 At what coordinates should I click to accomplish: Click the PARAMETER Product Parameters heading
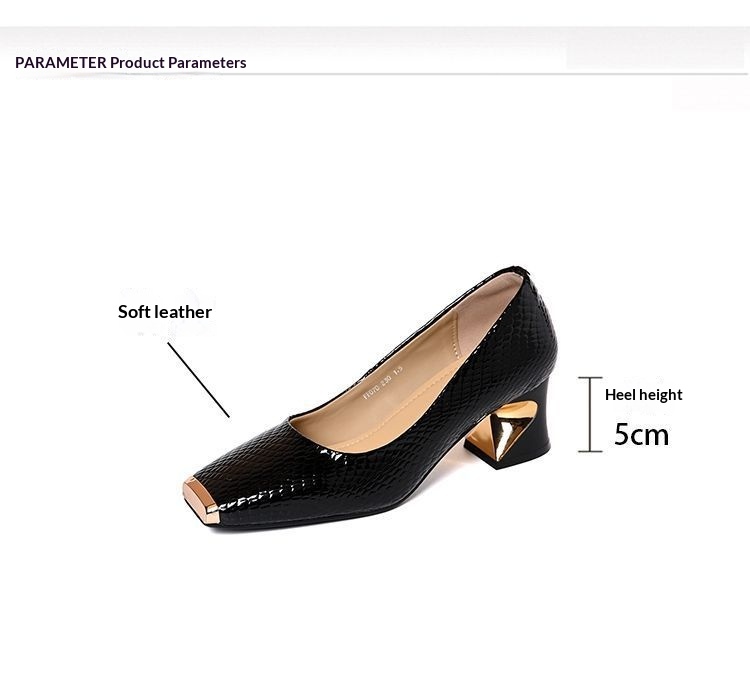tap(131, 63)
